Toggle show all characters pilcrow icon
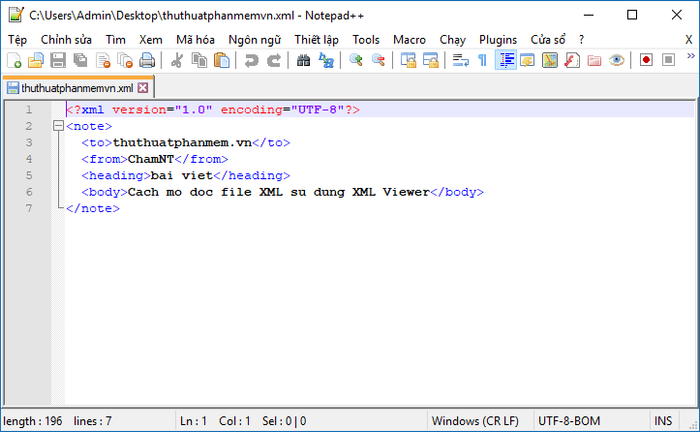700x432 pixels. point(483,60)
